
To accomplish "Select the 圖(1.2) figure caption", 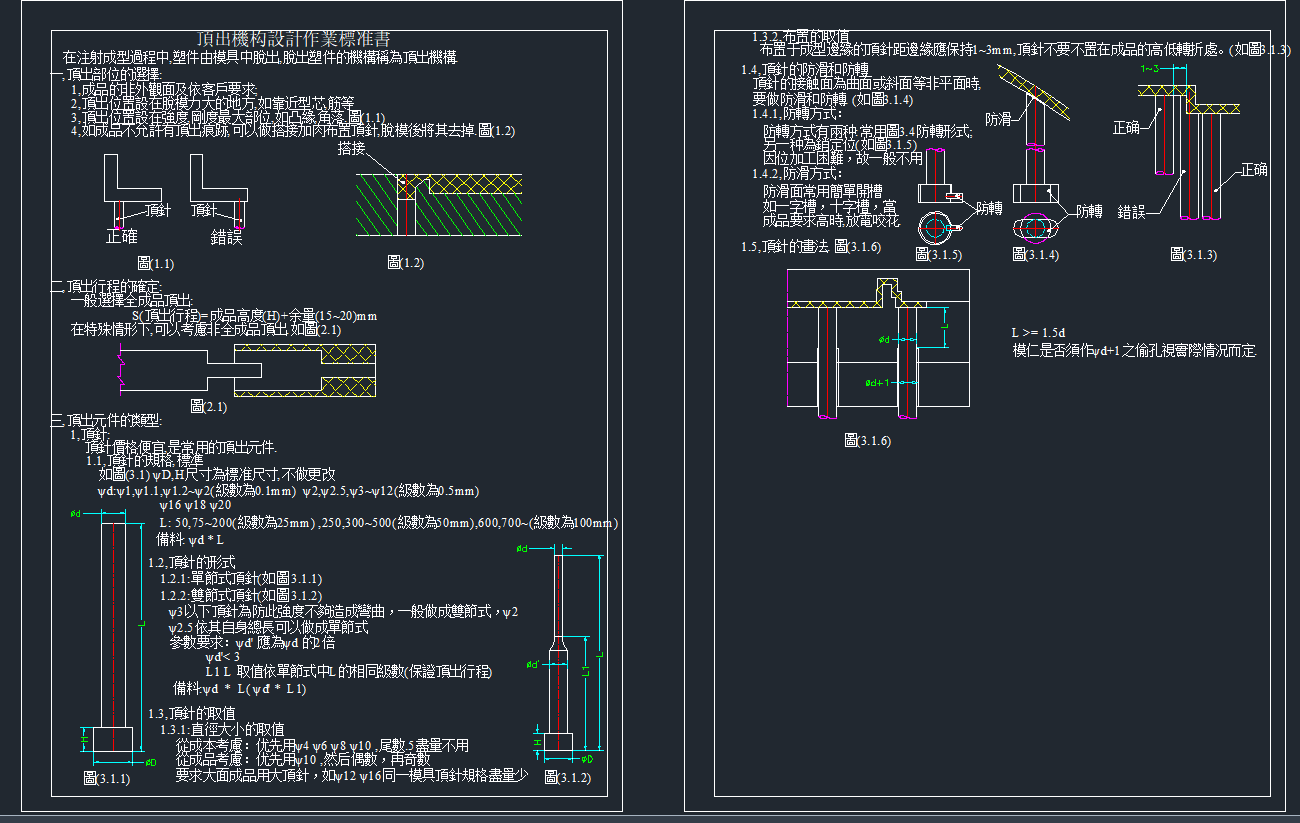I will 405,263.
